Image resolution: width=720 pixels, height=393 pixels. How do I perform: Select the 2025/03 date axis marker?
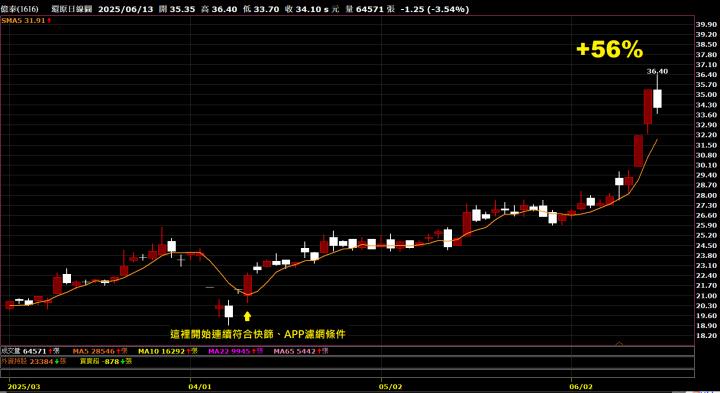tap(24, 387)
